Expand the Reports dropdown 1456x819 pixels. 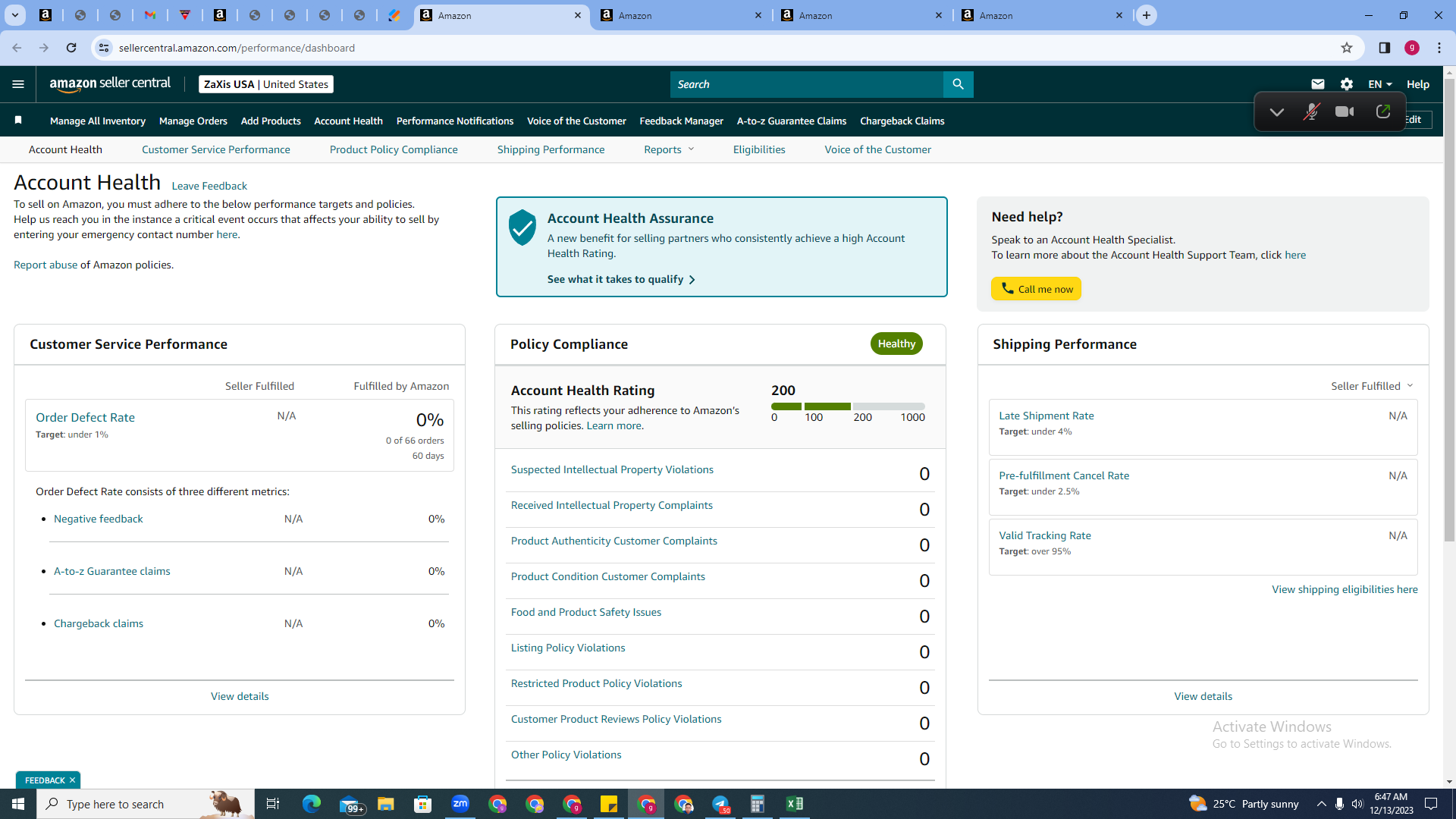tap(669, 149)
